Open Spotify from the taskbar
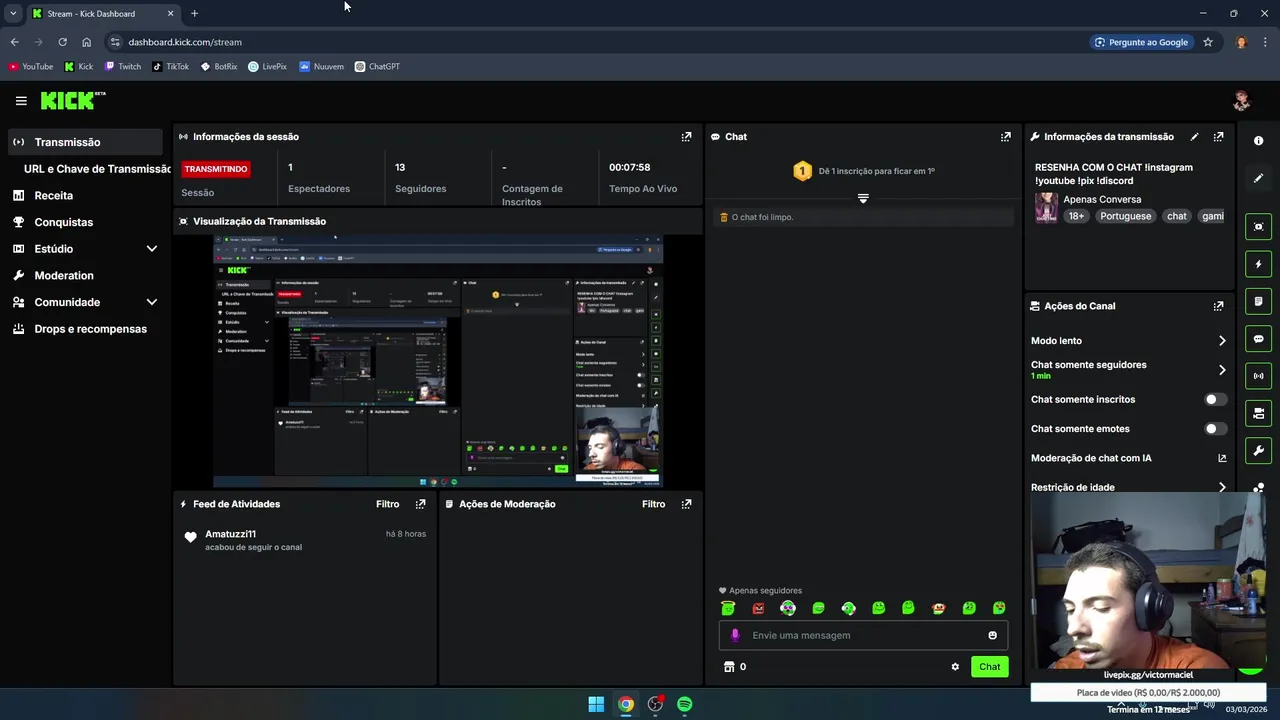Viewport: 1280px width, 720px height. (x=685, y=704)
